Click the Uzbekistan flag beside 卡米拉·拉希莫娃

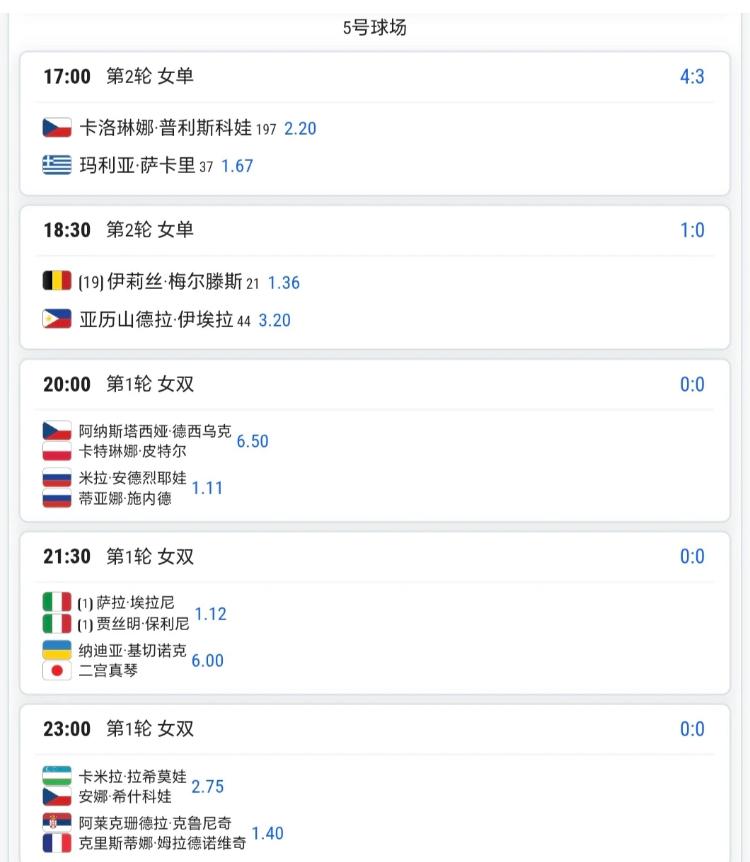57,776
